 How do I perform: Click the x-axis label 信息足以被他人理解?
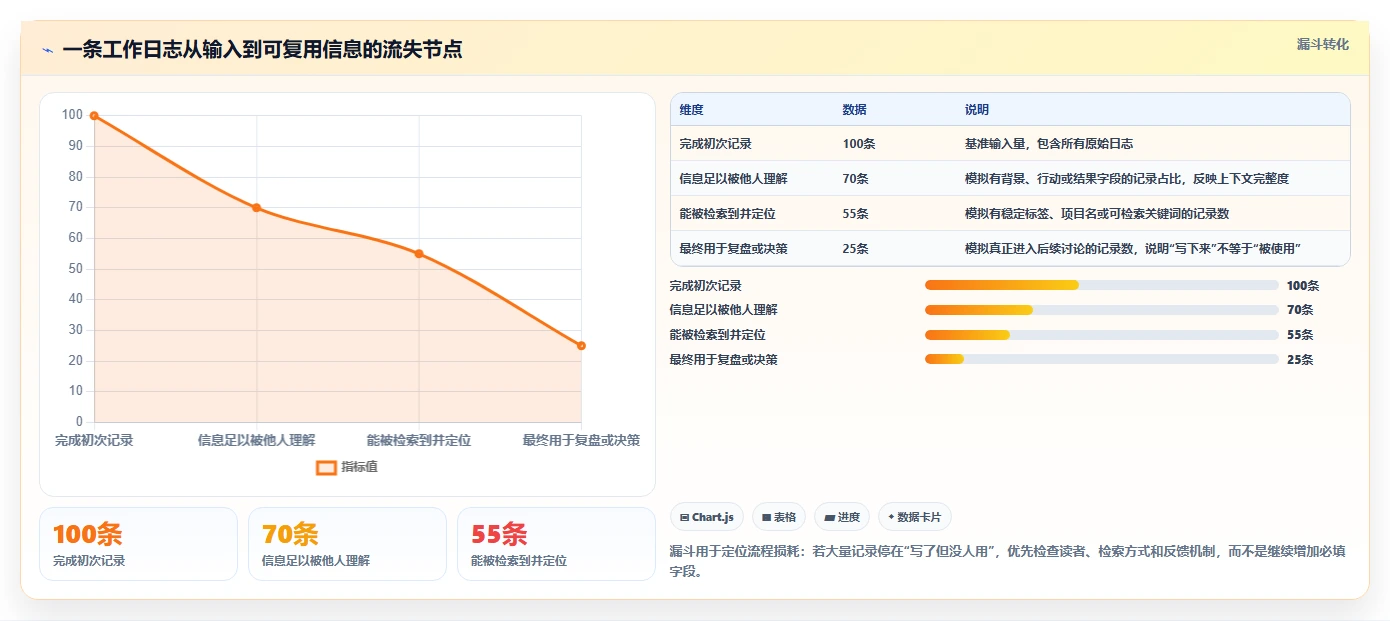(x=257, y=440)
